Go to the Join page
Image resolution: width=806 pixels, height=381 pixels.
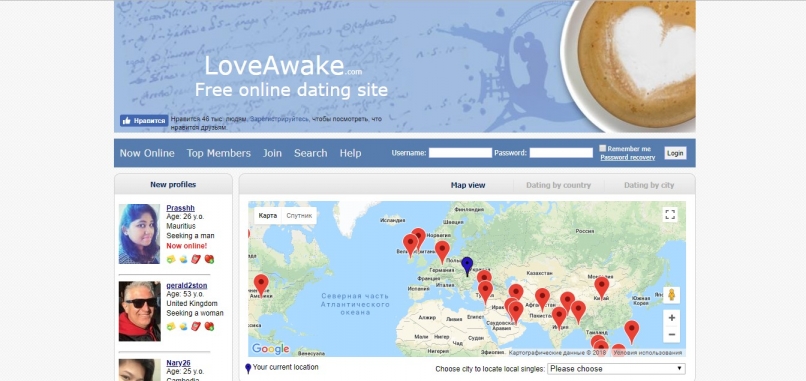[x=272, y=153]
